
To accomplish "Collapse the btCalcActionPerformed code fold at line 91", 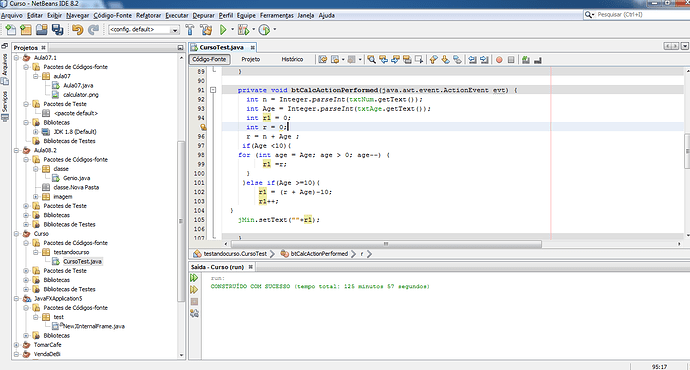I will tap(213, 90).
